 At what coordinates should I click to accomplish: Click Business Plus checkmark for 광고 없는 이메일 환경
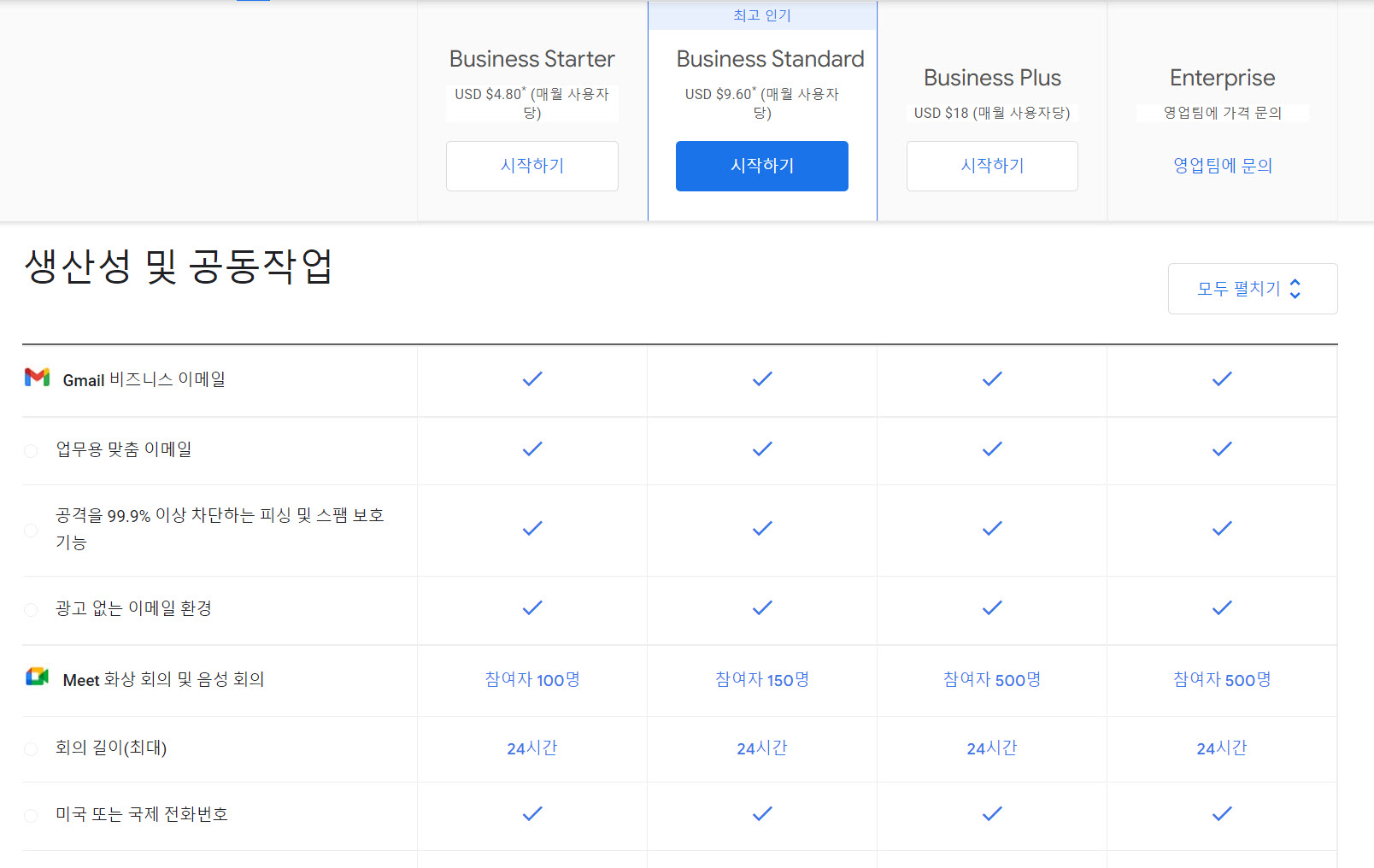click(992, 607)
